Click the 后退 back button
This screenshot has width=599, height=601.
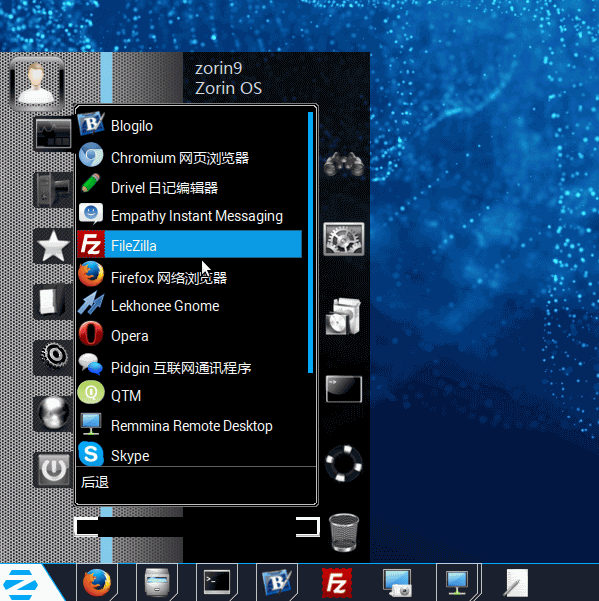pyautogui.click(x=95, y=482)
